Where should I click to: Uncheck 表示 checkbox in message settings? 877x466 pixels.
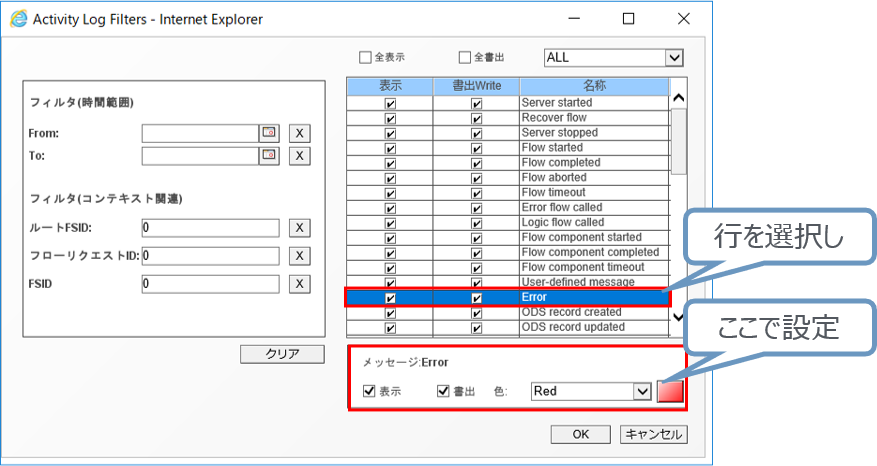click(x=369, y=391)
